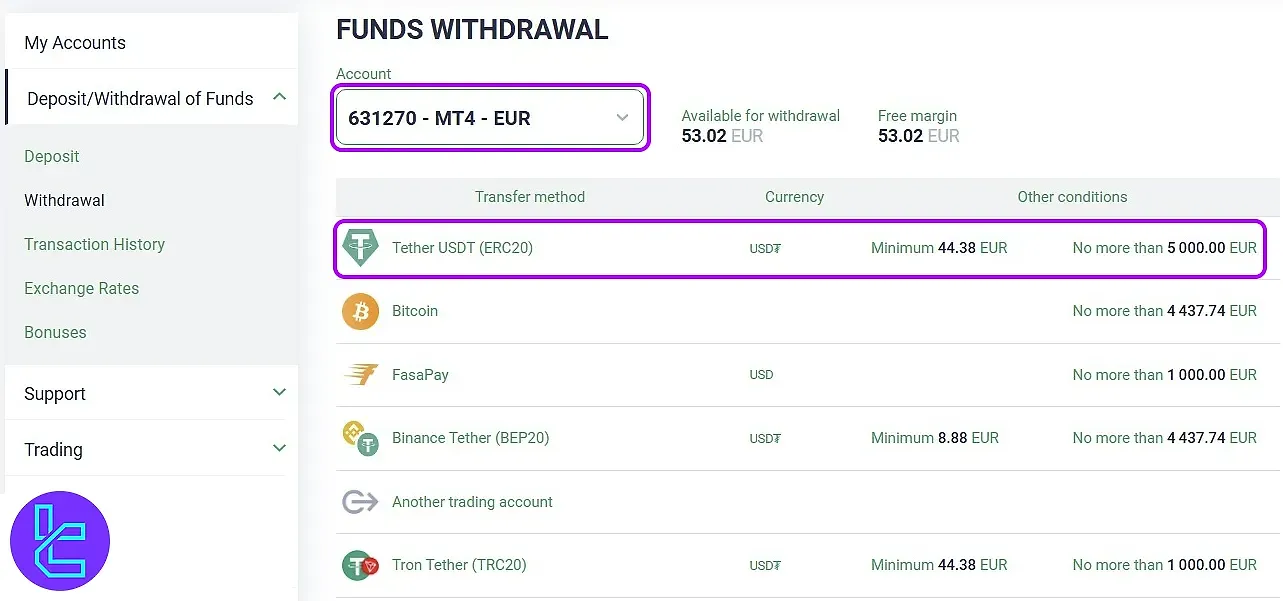
Task: Open the account selector 631270 - MT4 - EUR
Action: (490, 118)
